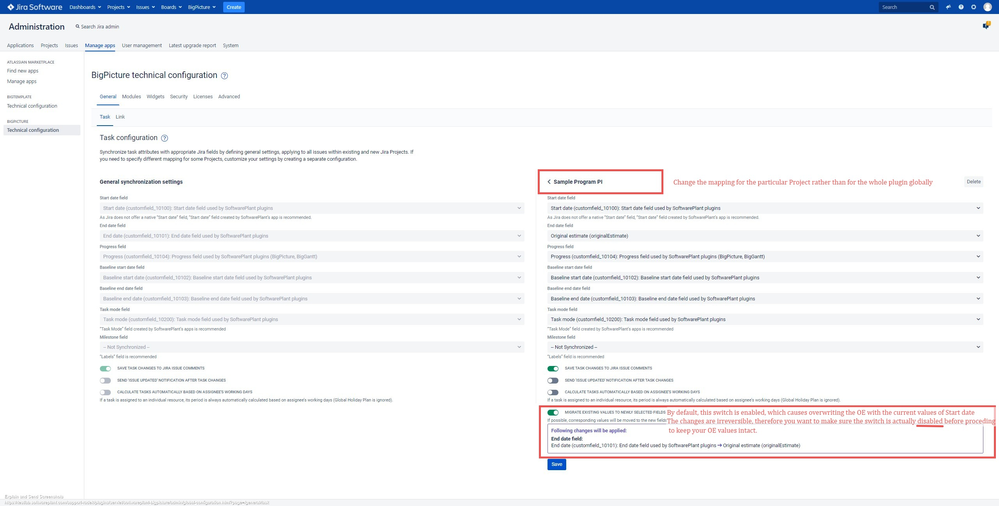Viewport: 999px width, 506px height.
Task: Open general End date field dropdown
Action: pos(312,236)
